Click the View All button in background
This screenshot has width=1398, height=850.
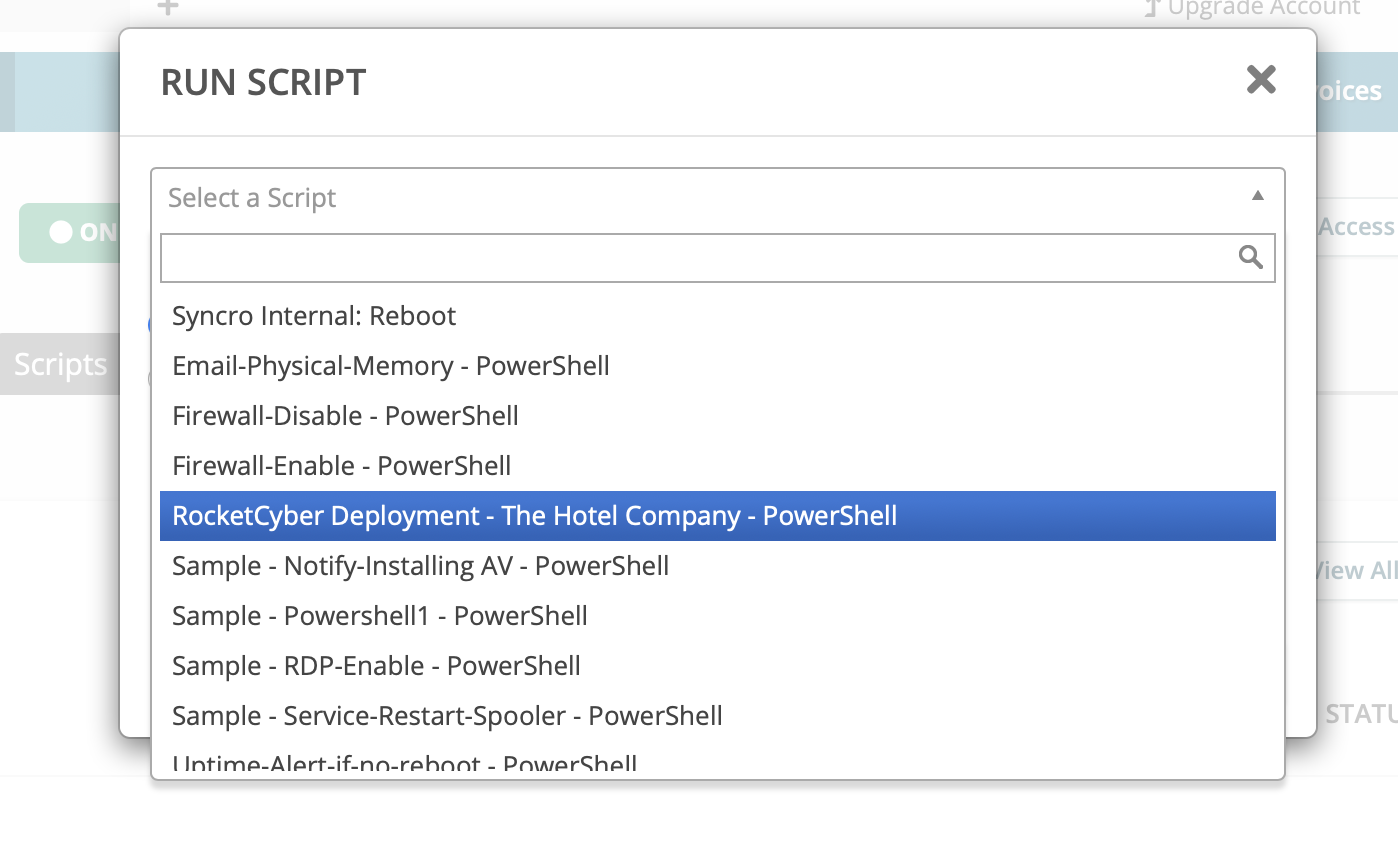click(1356, 570)
